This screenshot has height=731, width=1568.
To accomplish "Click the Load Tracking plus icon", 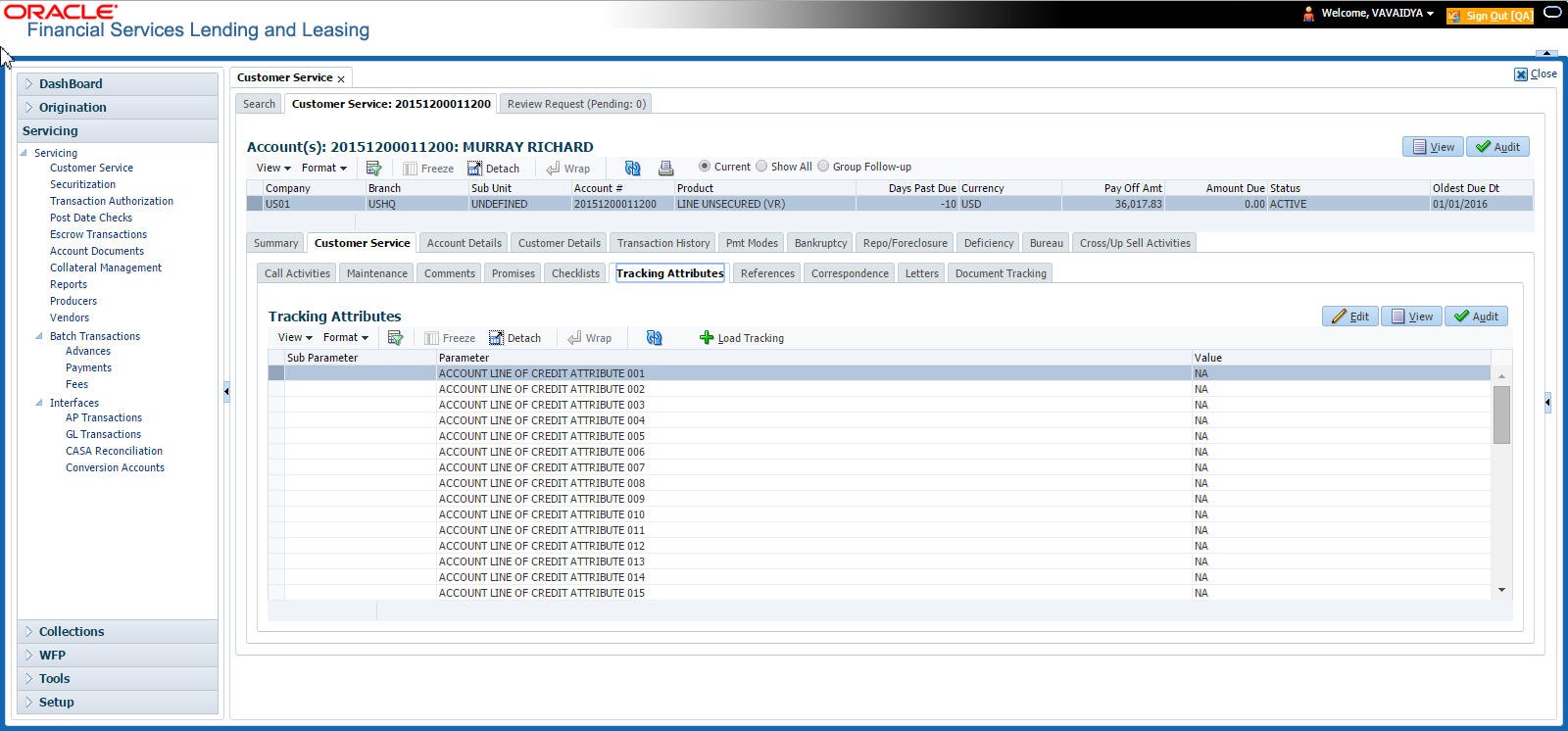I will coord(706,338).
